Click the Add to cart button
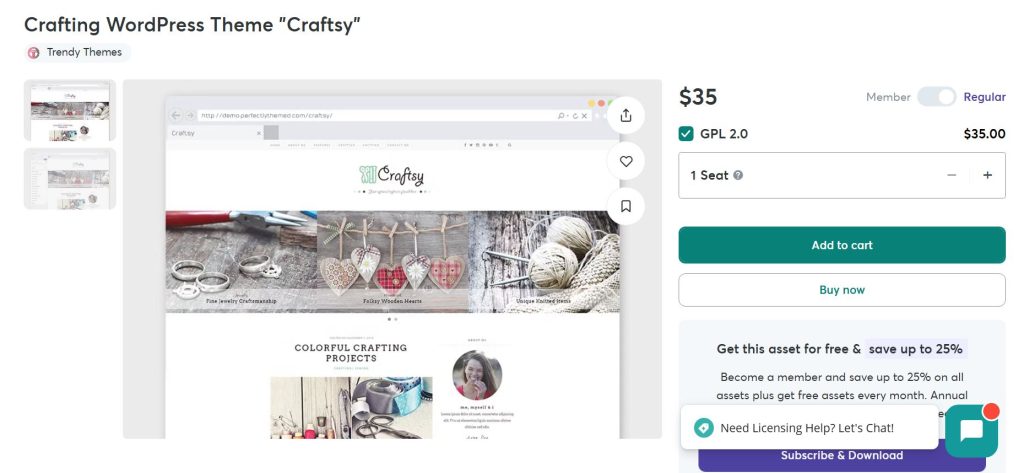The width and height of the screenshot is (1024, 473). click(842, 245)
